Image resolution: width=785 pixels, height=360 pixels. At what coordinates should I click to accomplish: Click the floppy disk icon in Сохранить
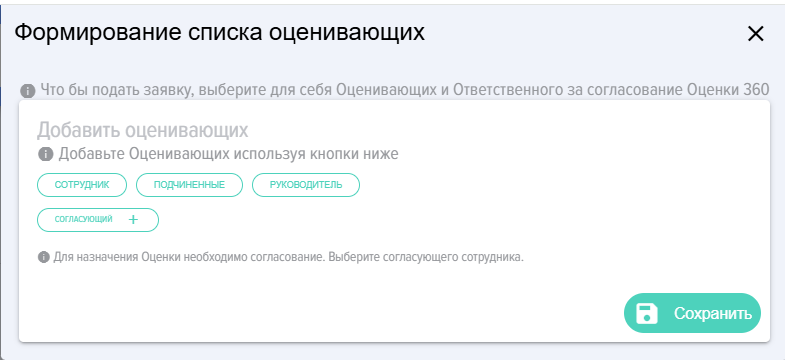click(647, 313)
